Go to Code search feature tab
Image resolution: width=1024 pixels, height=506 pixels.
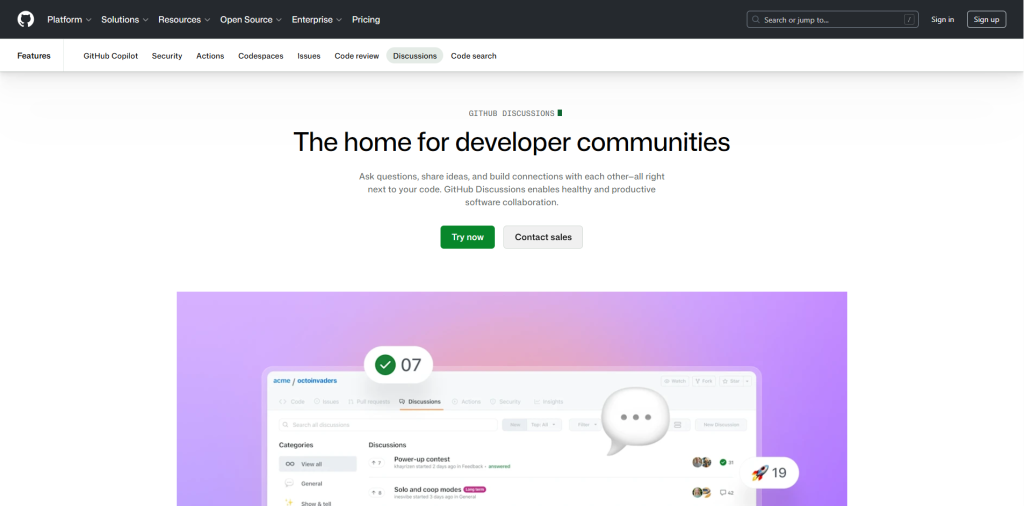coord(473,56)
